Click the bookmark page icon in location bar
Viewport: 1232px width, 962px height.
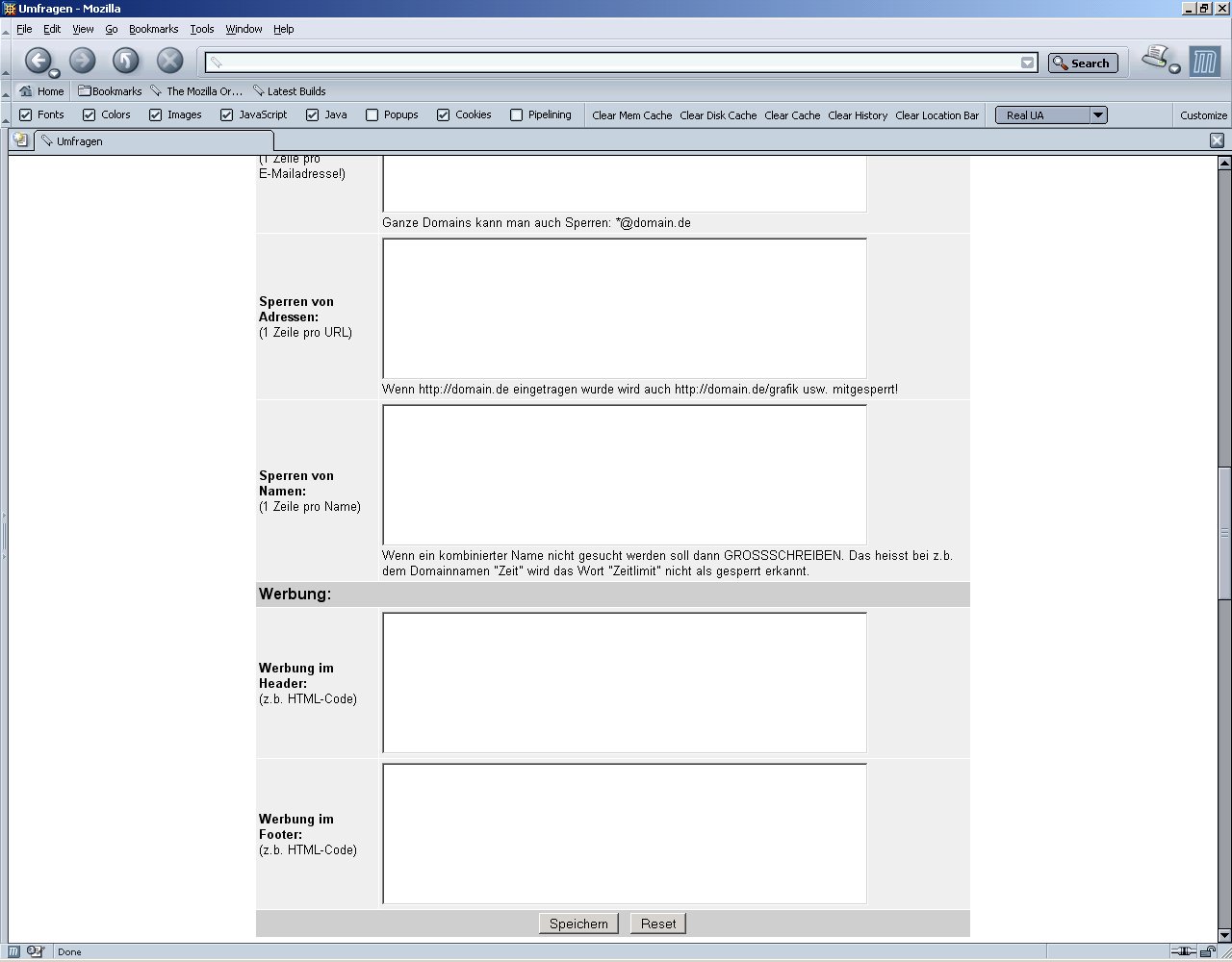[x=217, y=63]
